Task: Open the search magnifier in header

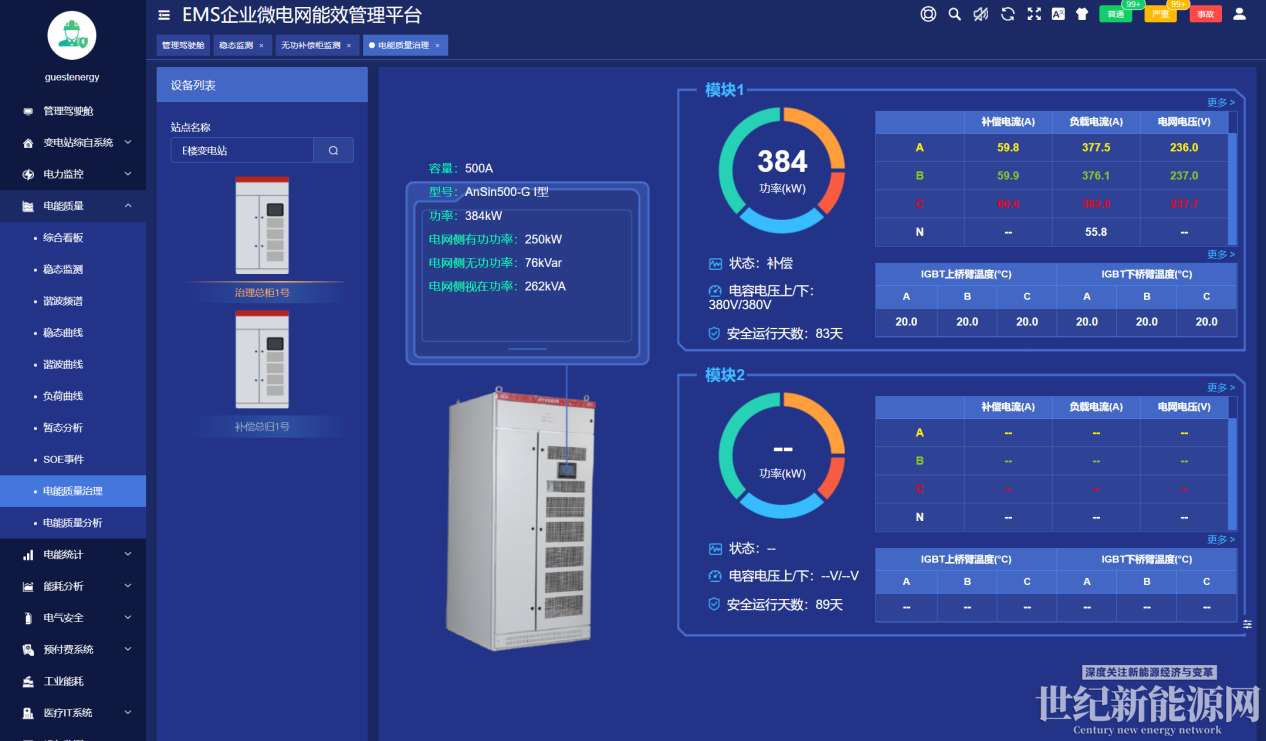Action: (x=955, y=14)
